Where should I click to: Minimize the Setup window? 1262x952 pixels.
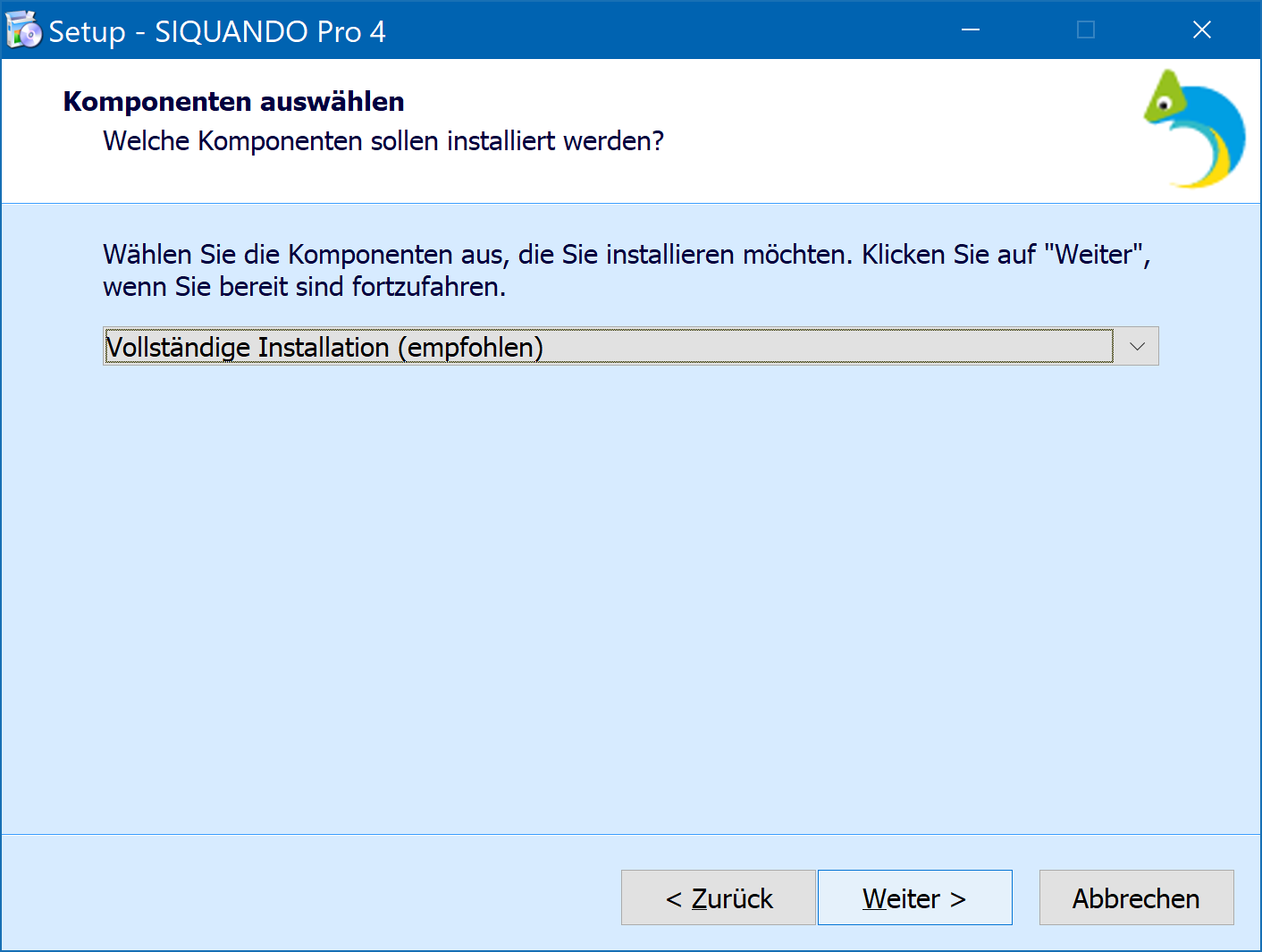971,30
